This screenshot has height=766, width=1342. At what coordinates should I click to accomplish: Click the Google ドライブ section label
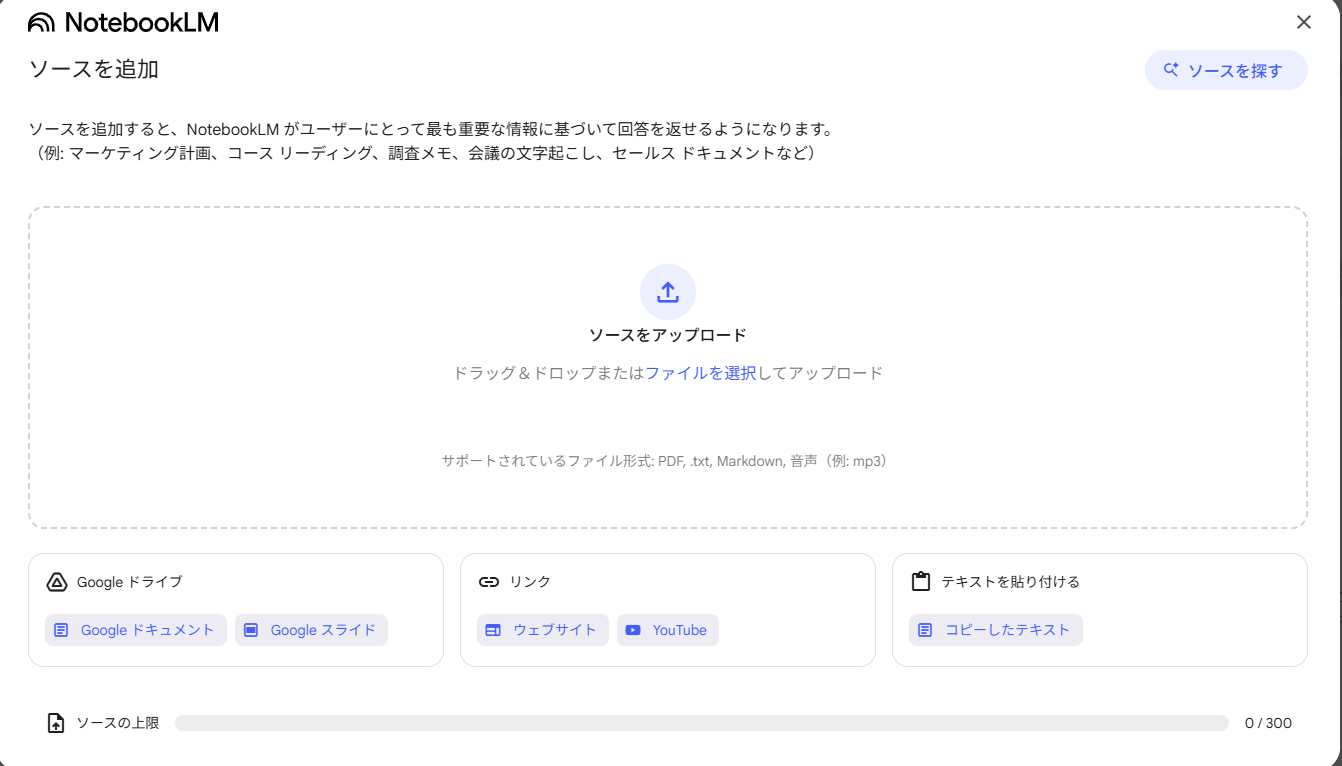(130, 582)
